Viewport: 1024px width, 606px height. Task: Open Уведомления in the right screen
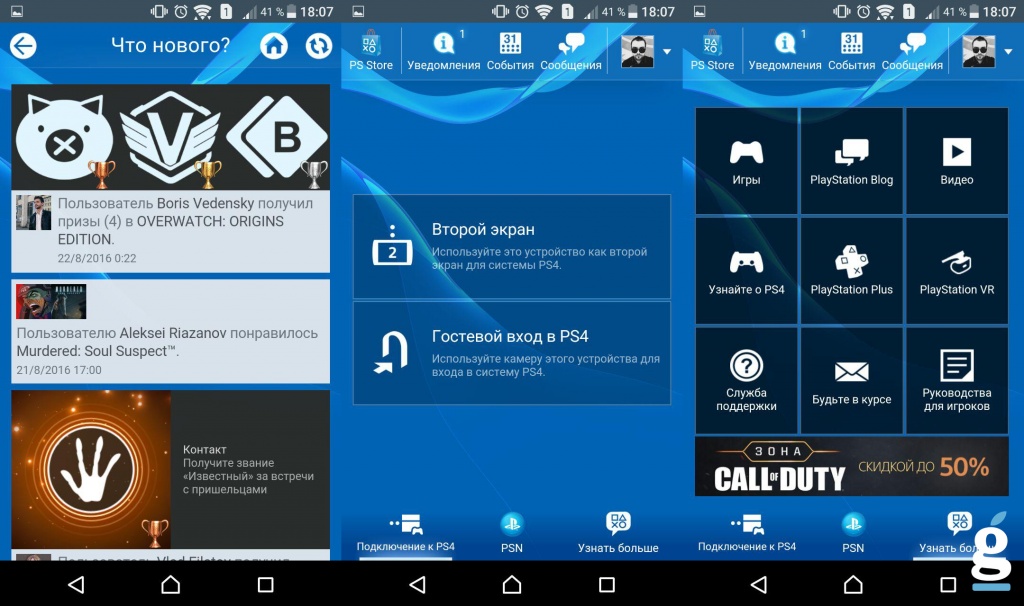coord(785,51)
